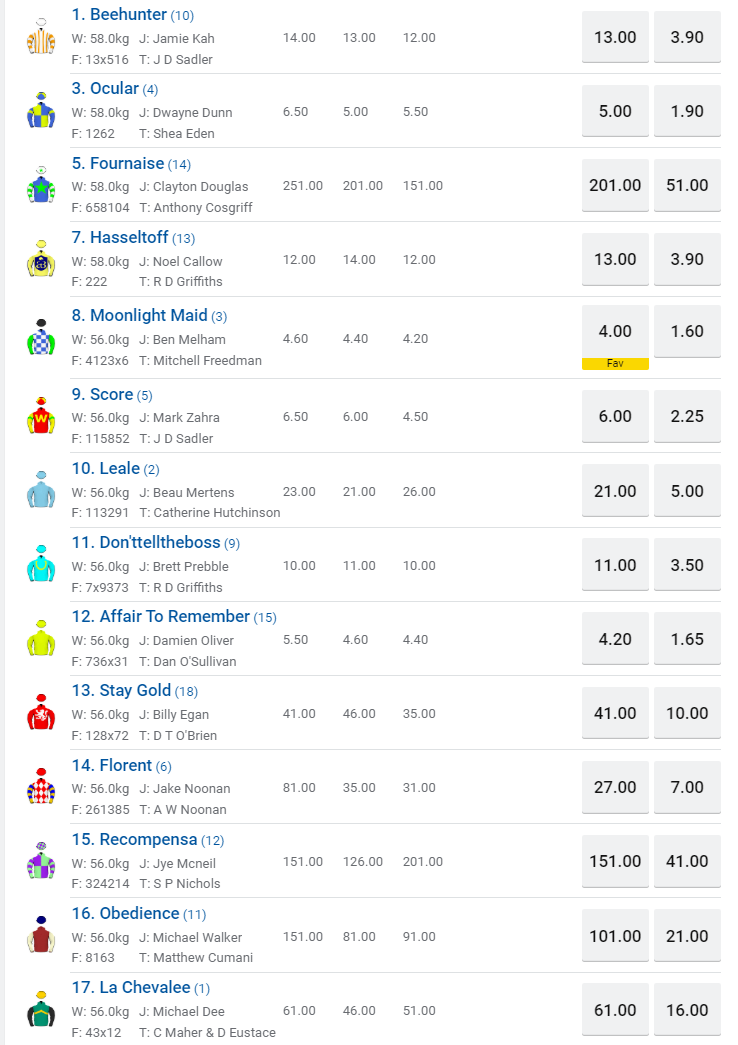Click Leale's light blue silks icon
This screenshot has width=738, height=1045.
coord(41,490)
